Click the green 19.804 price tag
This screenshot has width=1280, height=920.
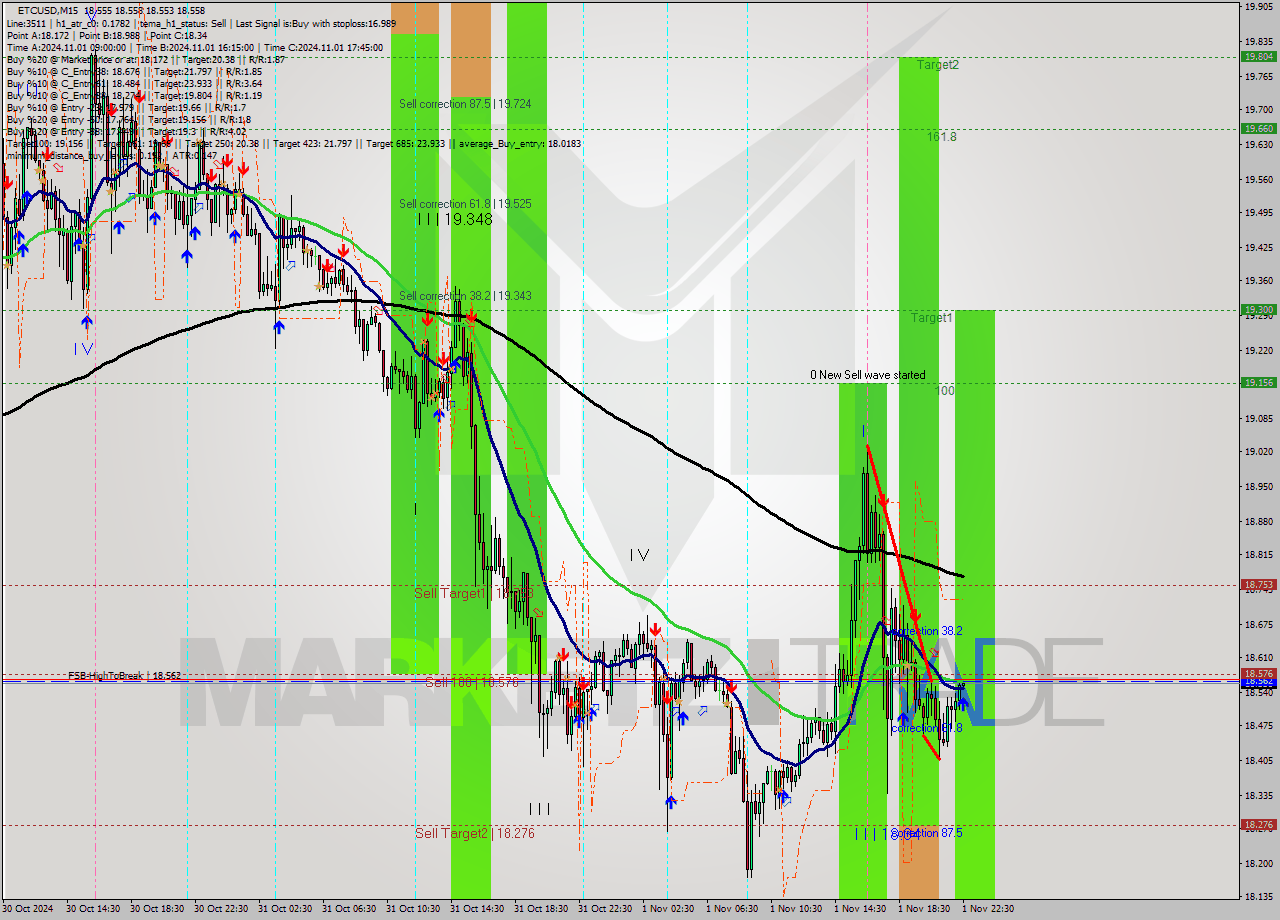pos(1258,56)
